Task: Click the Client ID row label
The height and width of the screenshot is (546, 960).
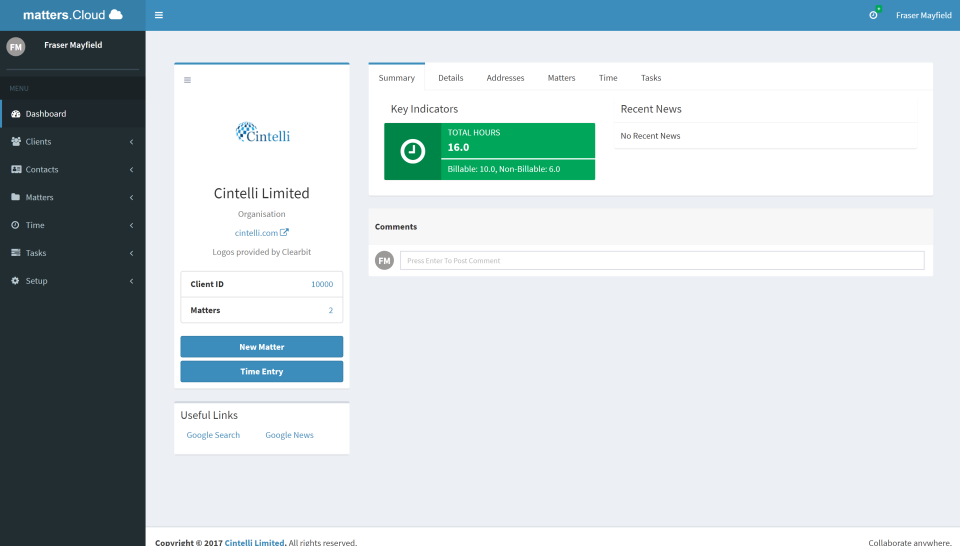Action: point(207,284)
